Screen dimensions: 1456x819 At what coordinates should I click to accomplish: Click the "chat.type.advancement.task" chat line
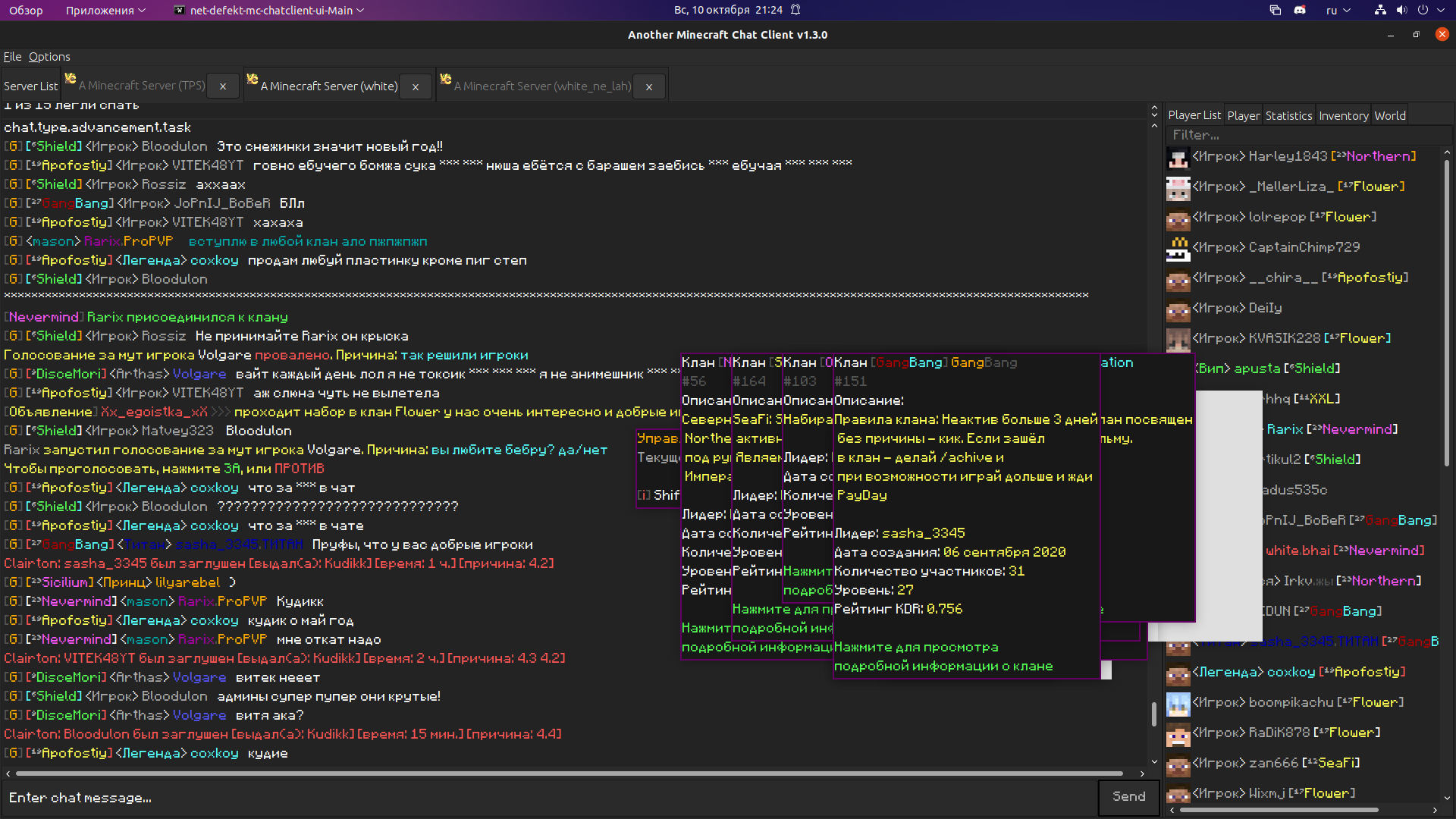(x=98, y=127)
